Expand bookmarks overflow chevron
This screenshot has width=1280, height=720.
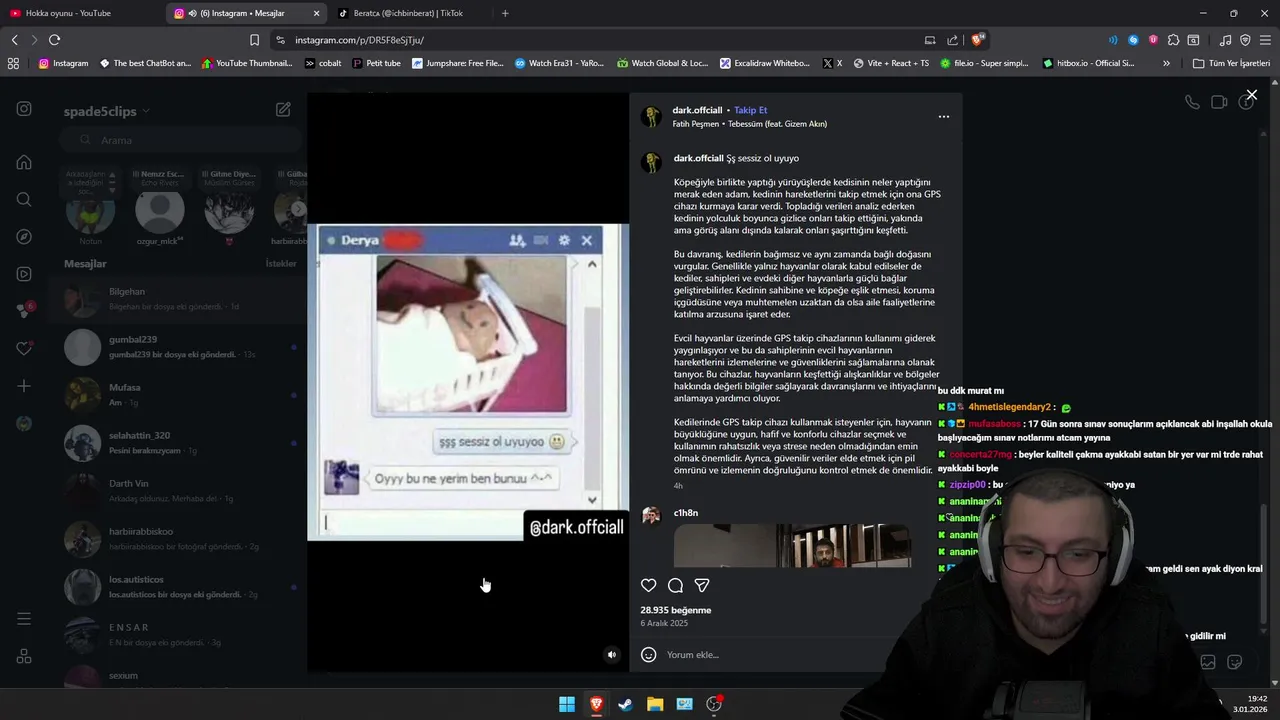tap(1166, 63)
